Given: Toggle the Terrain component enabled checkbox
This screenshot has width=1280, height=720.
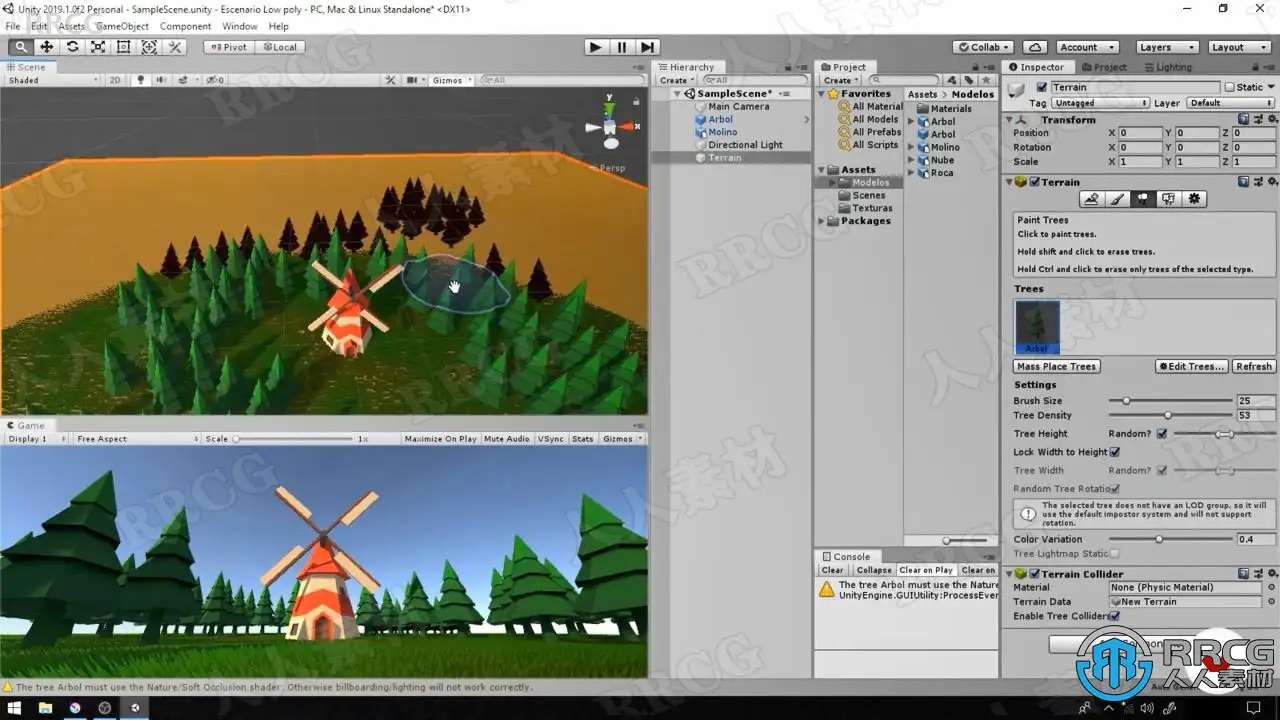Looking at the screenshot, I should pos(1033,182).
